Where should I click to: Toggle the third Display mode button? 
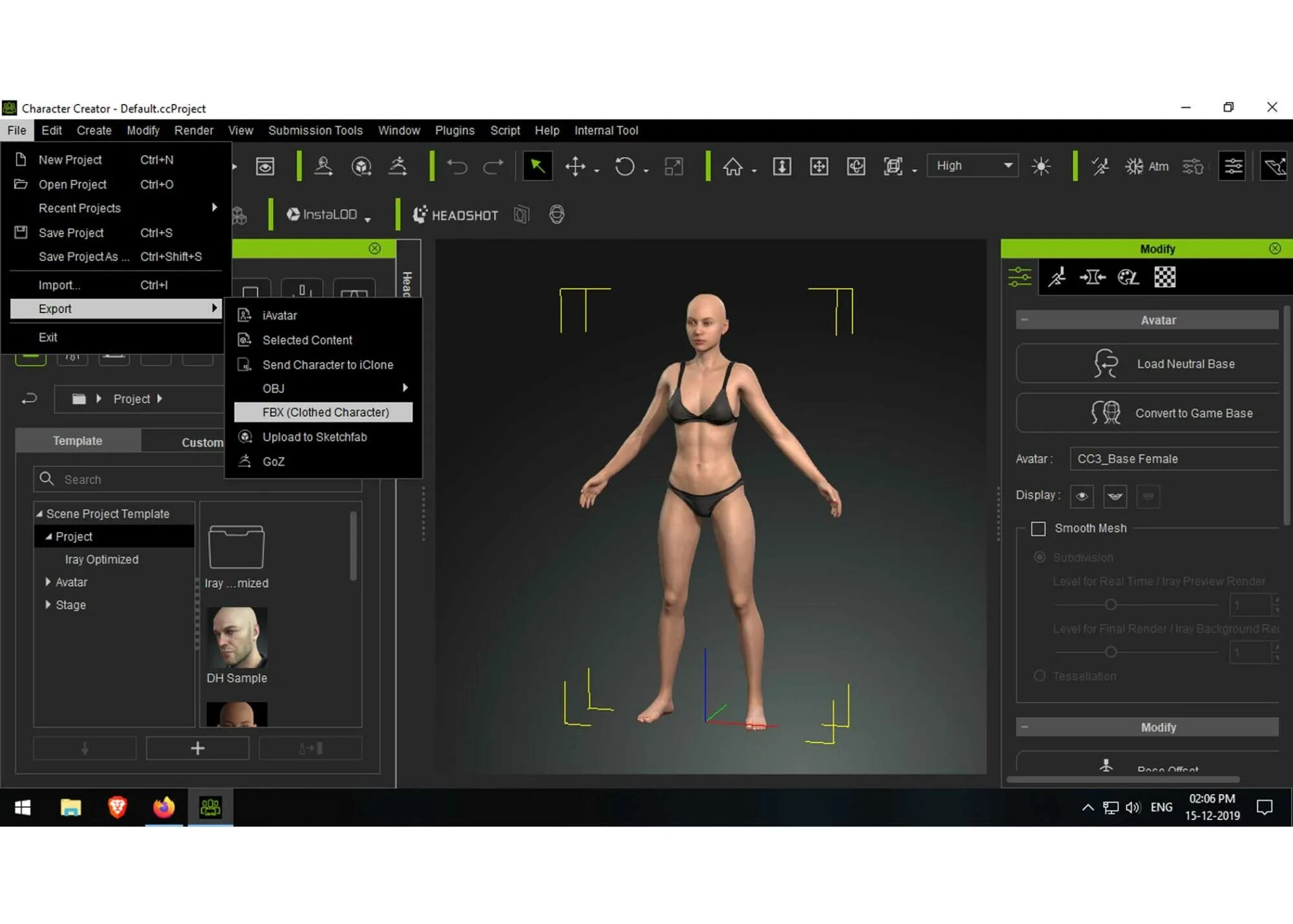pos(1148,496)
